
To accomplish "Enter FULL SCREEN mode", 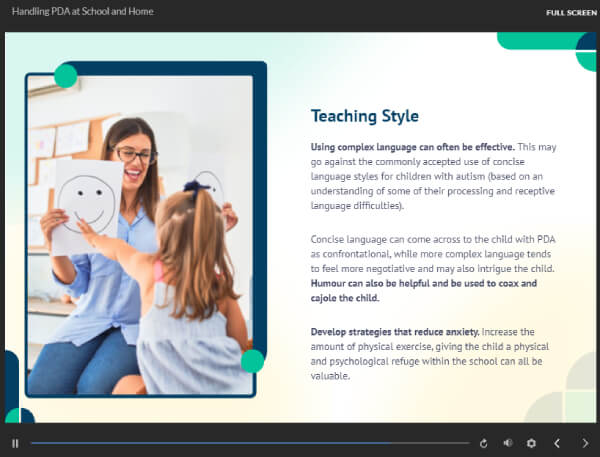I will pyautogui.click(x=570, y=12).
